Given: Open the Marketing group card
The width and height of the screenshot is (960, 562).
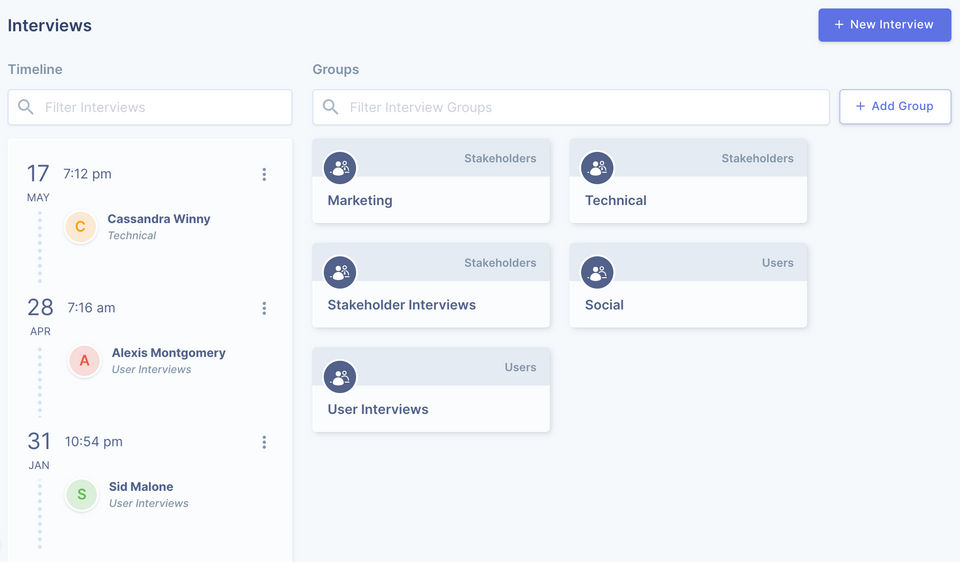Looking at the screenshot, I should point(431,201).
